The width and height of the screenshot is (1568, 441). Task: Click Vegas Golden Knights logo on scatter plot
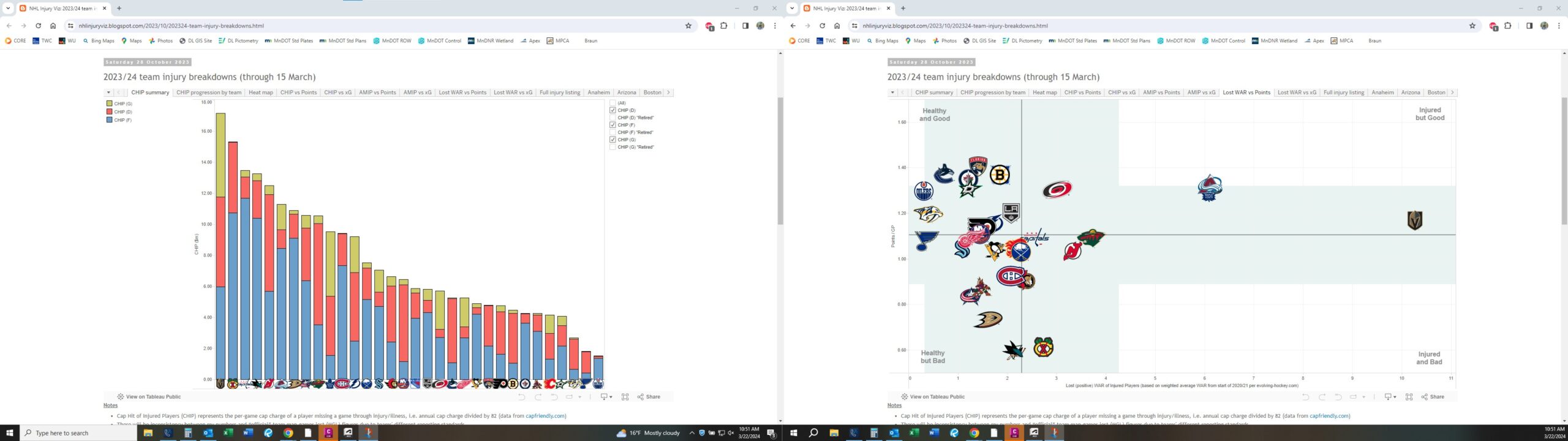1414,220
